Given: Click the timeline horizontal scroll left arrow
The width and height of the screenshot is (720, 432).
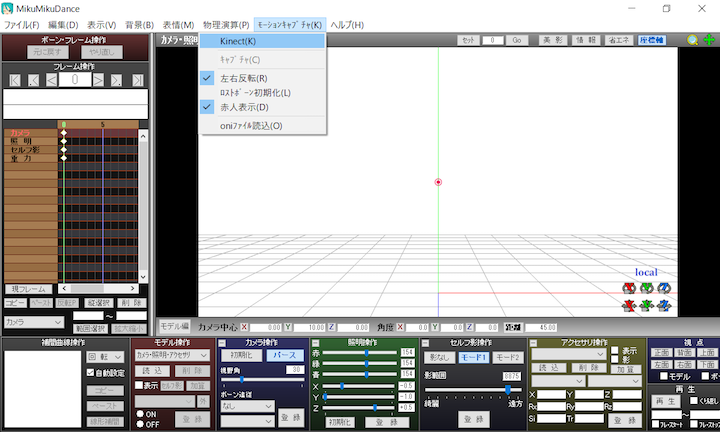Looking at the screenshot, I should click(x=64, y=288).
